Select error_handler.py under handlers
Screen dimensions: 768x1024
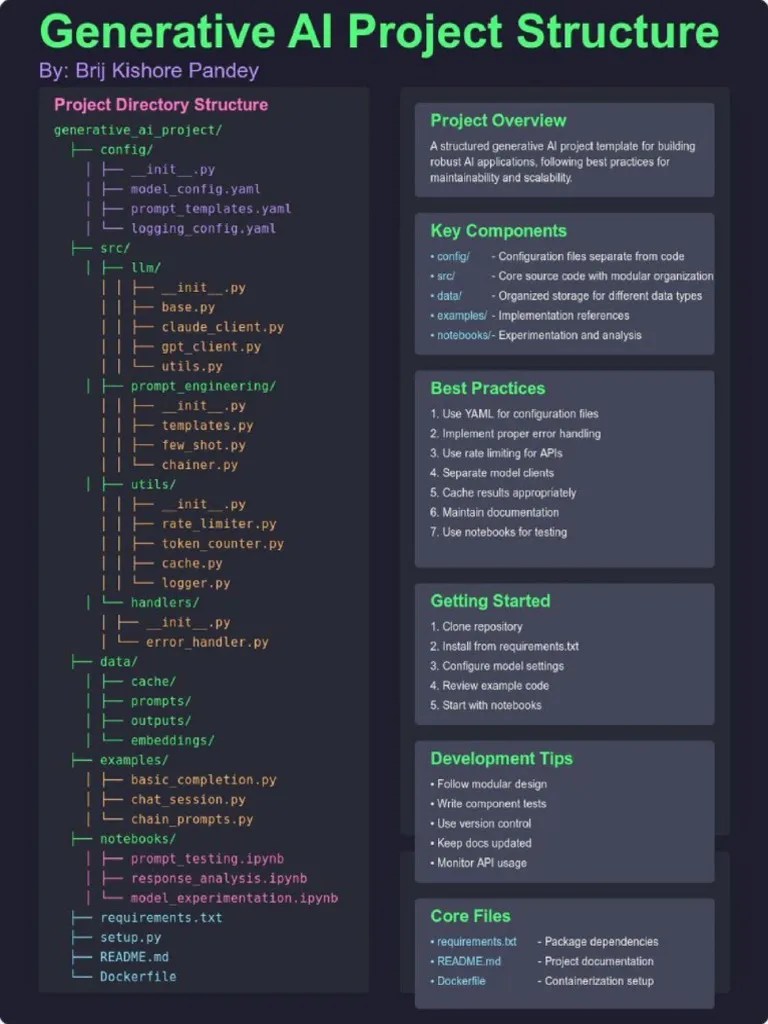pyautogui.click(x=207, y=642)
